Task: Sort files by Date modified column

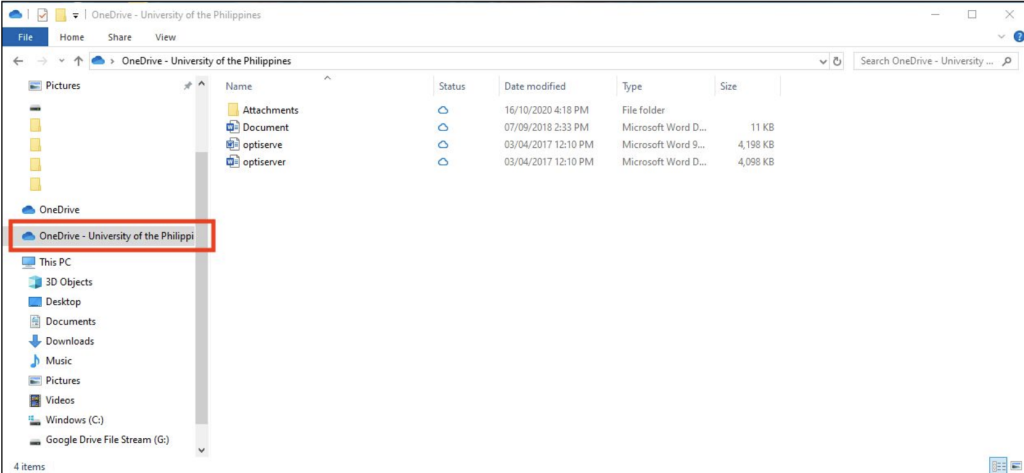Action: (535, 86)
